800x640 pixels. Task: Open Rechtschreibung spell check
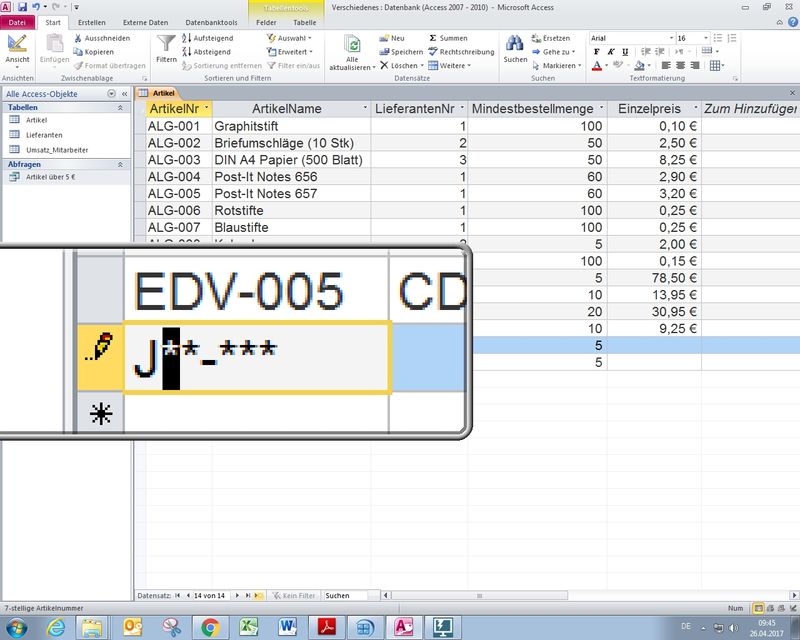(x=461, y=51)
